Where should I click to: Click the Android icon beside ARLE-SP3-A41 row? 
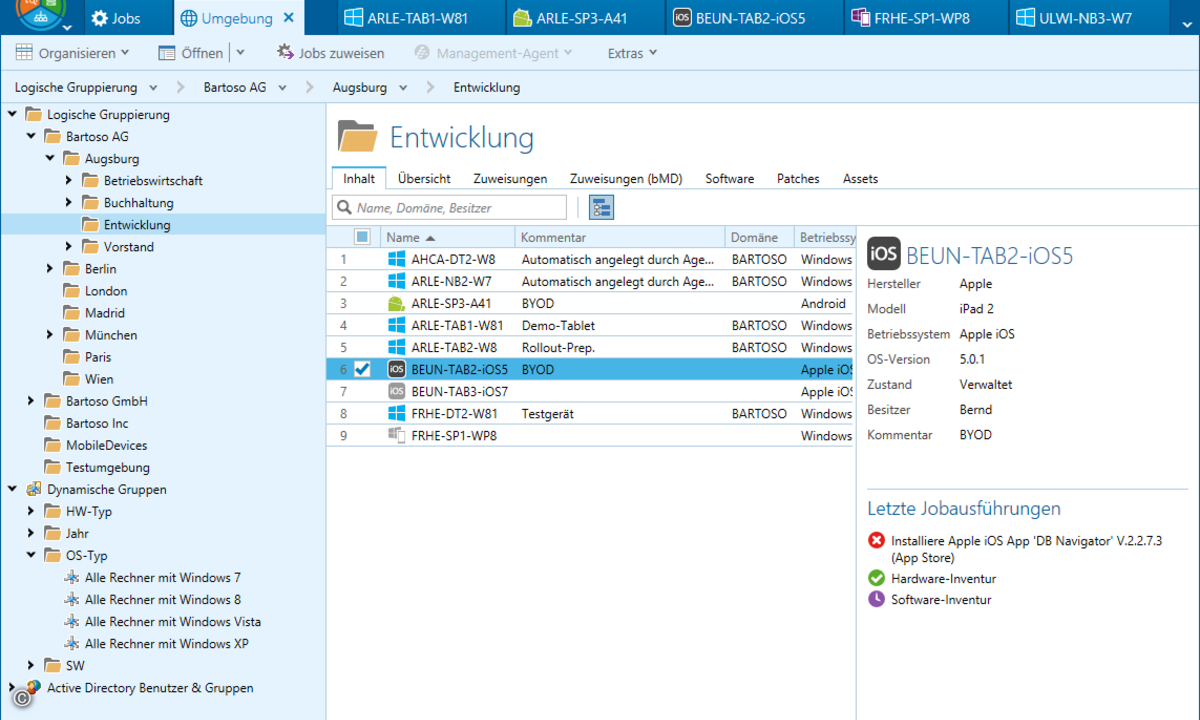pyautogui.click(x=396, y=303)
